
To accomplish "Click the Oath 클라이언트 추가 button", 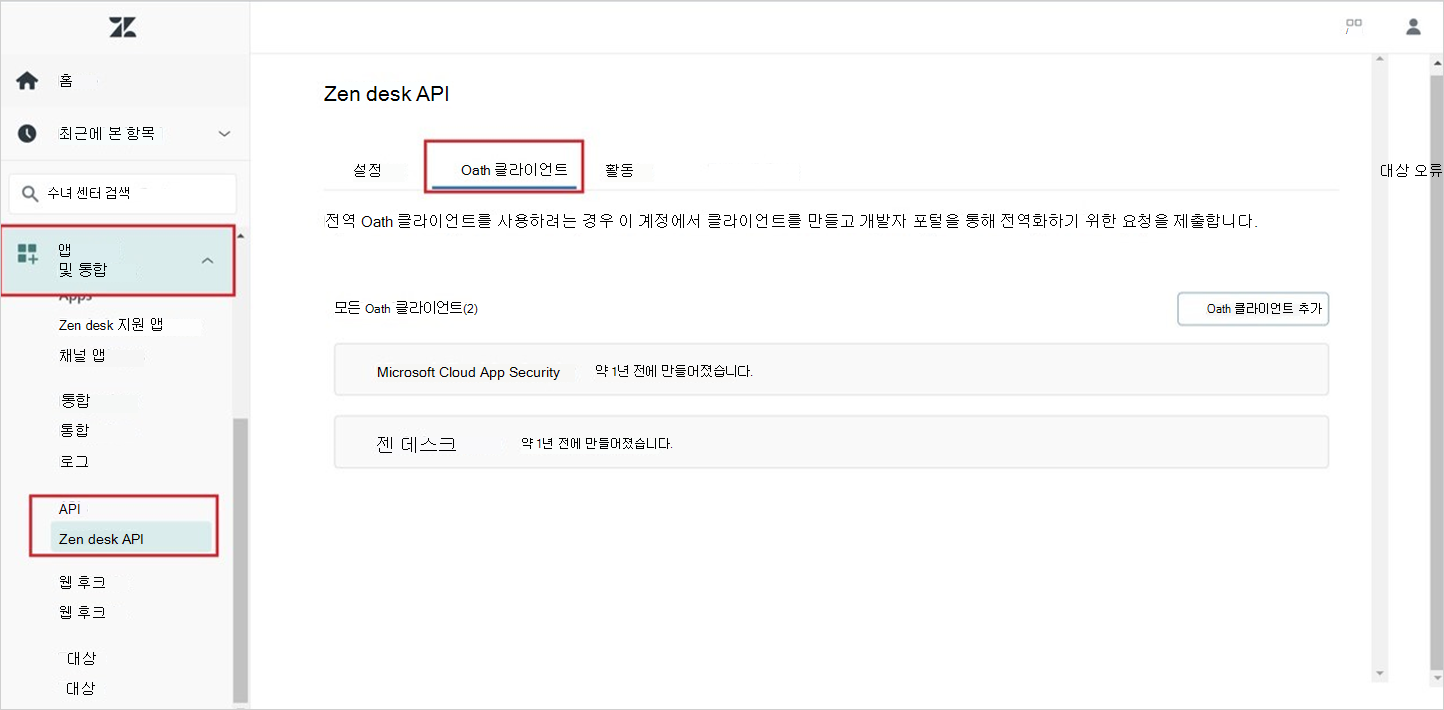I will (1253, 309).
